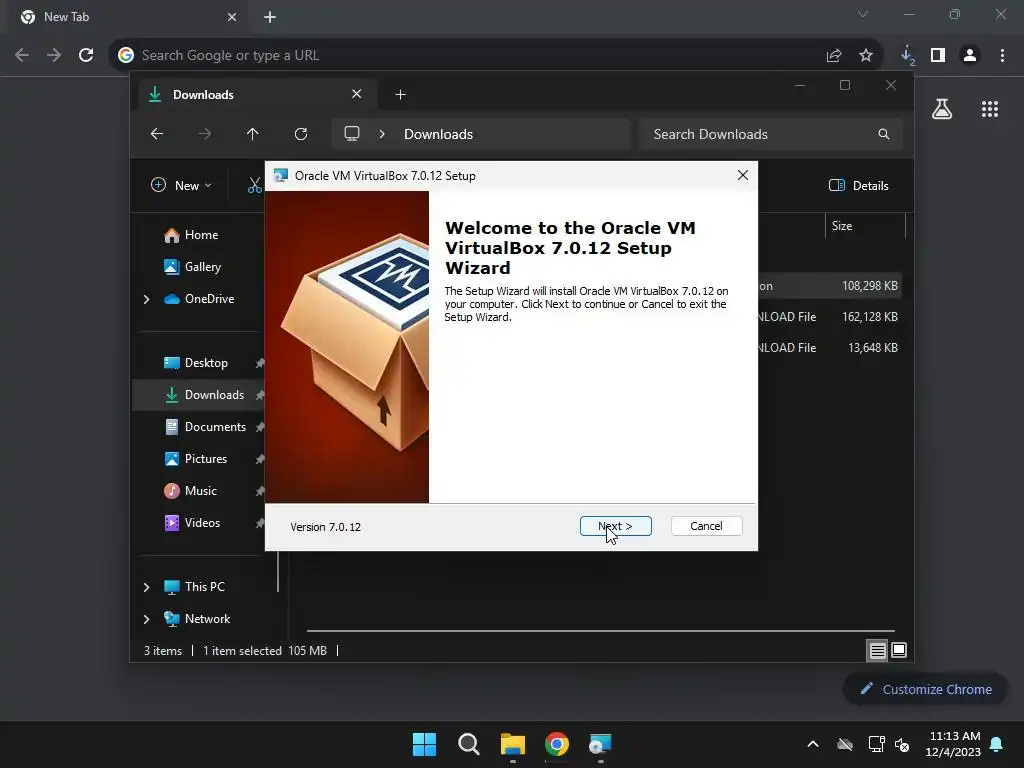Open Google apps grid

[990, 109]
